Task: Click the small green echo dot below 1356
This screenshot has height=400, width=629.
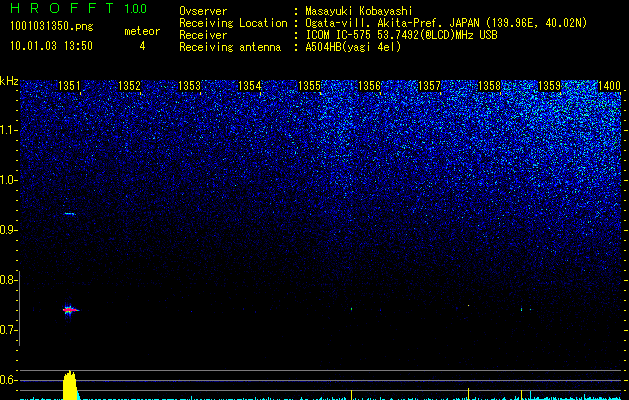Action: click(351, 309)
